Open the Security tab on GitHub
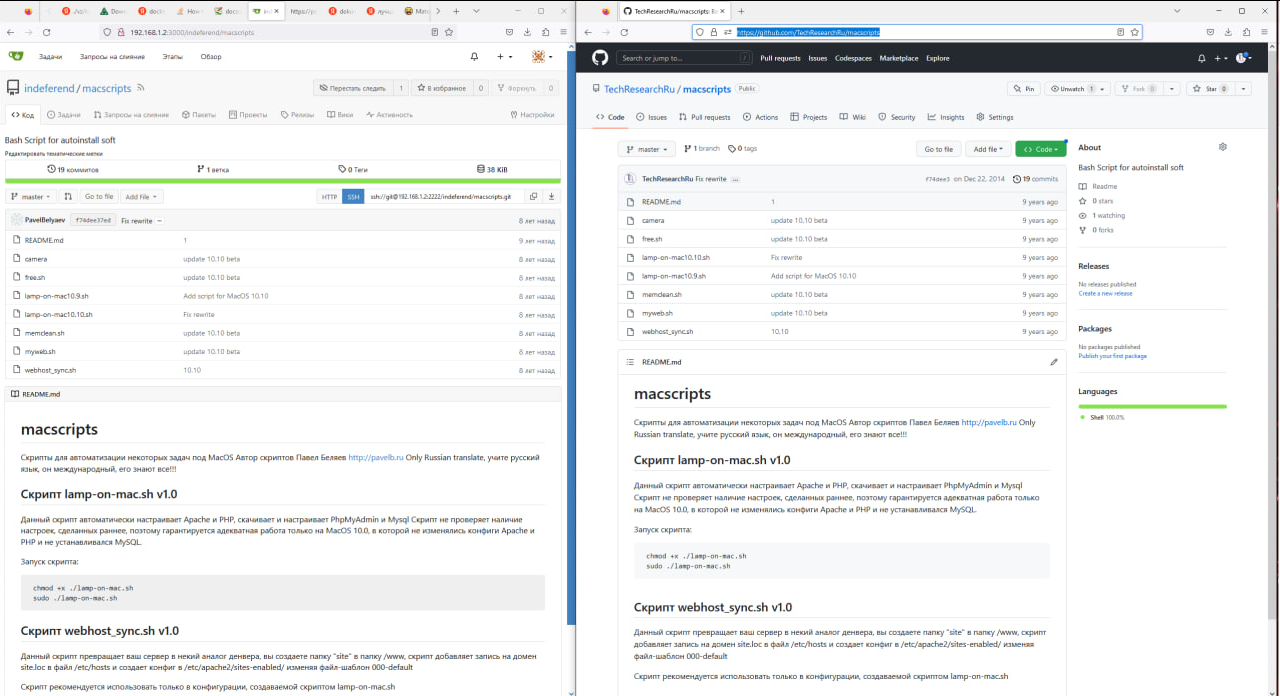 897,117
